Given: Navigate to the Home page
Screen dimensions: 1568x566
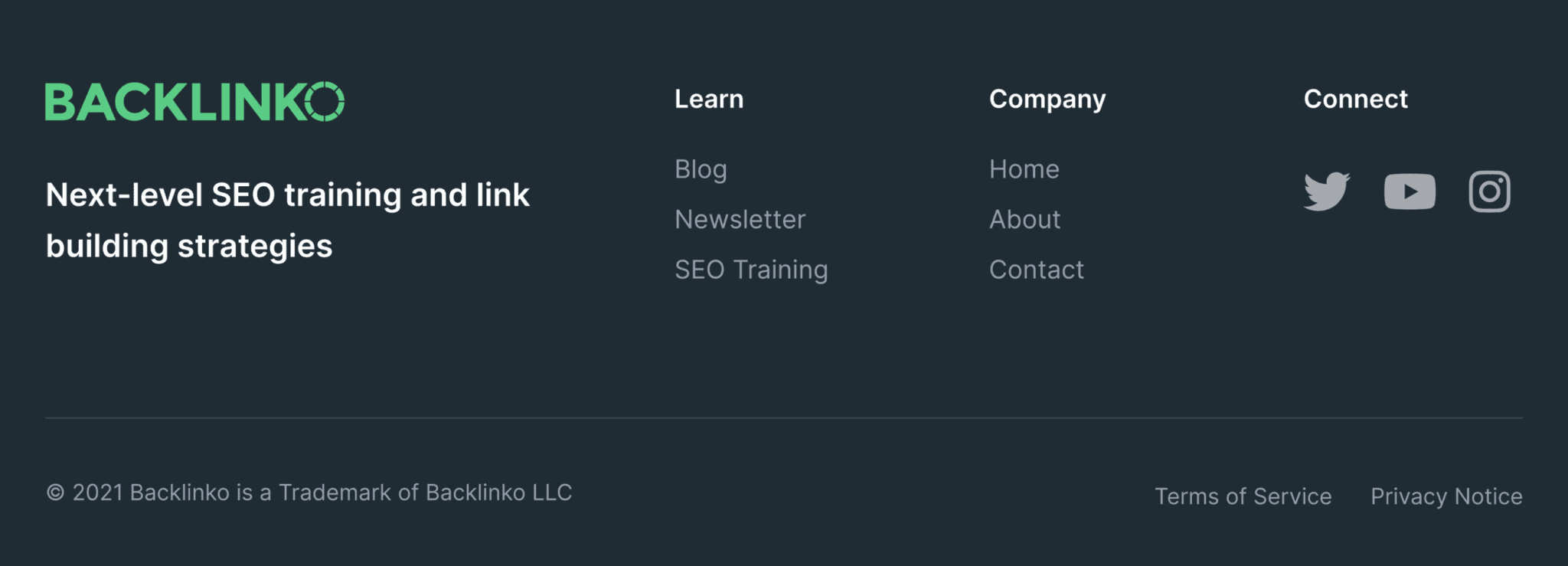Looking at the screenshot, I should [1024, 169].
